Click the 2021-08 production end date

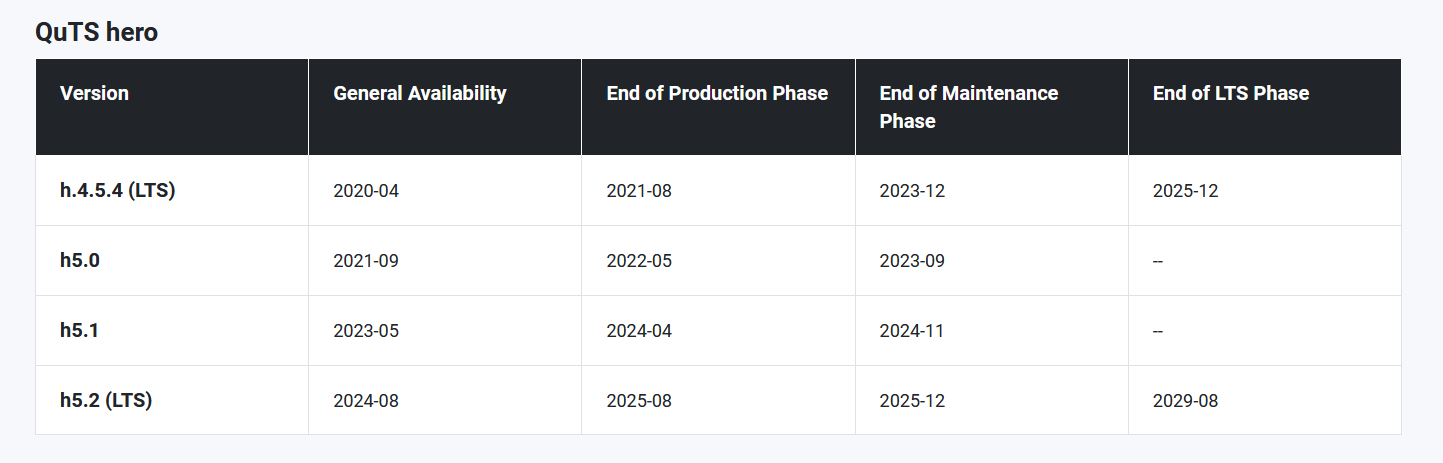click(x=638, y=191)
